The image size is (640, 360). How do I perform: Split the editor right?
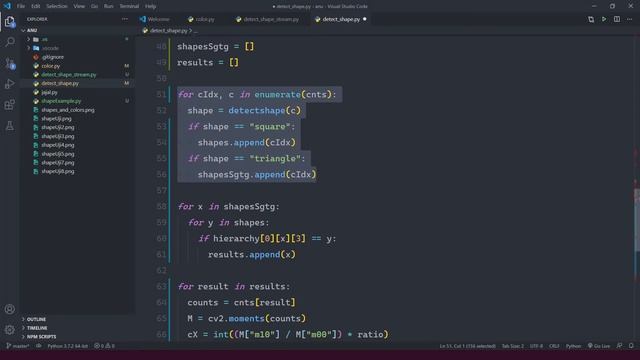617,19
